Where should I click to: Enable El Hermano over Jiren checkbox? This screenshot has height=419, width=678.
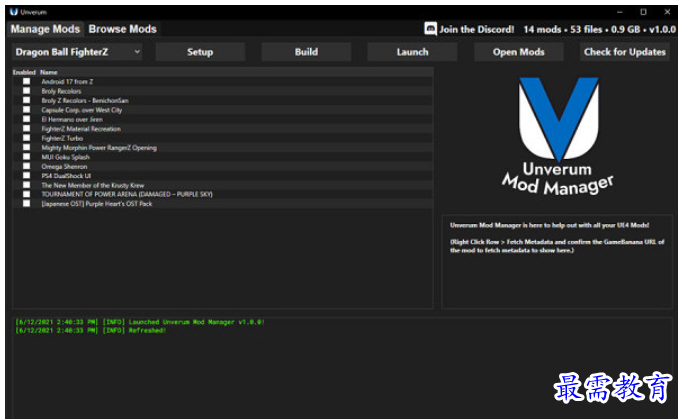tap(27, 119)
